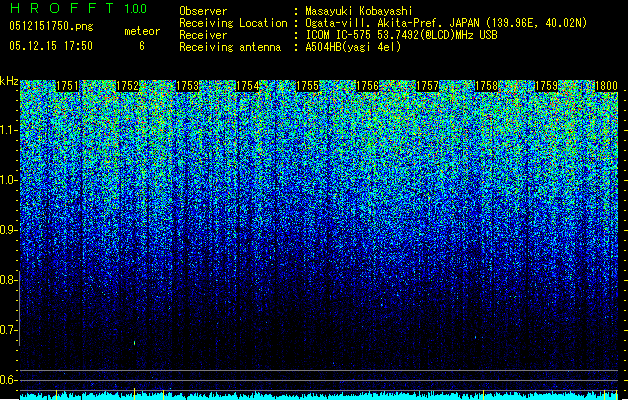
Task: Click the 1.0 frequency axis tick label
Action: click(x=7, y=180)
